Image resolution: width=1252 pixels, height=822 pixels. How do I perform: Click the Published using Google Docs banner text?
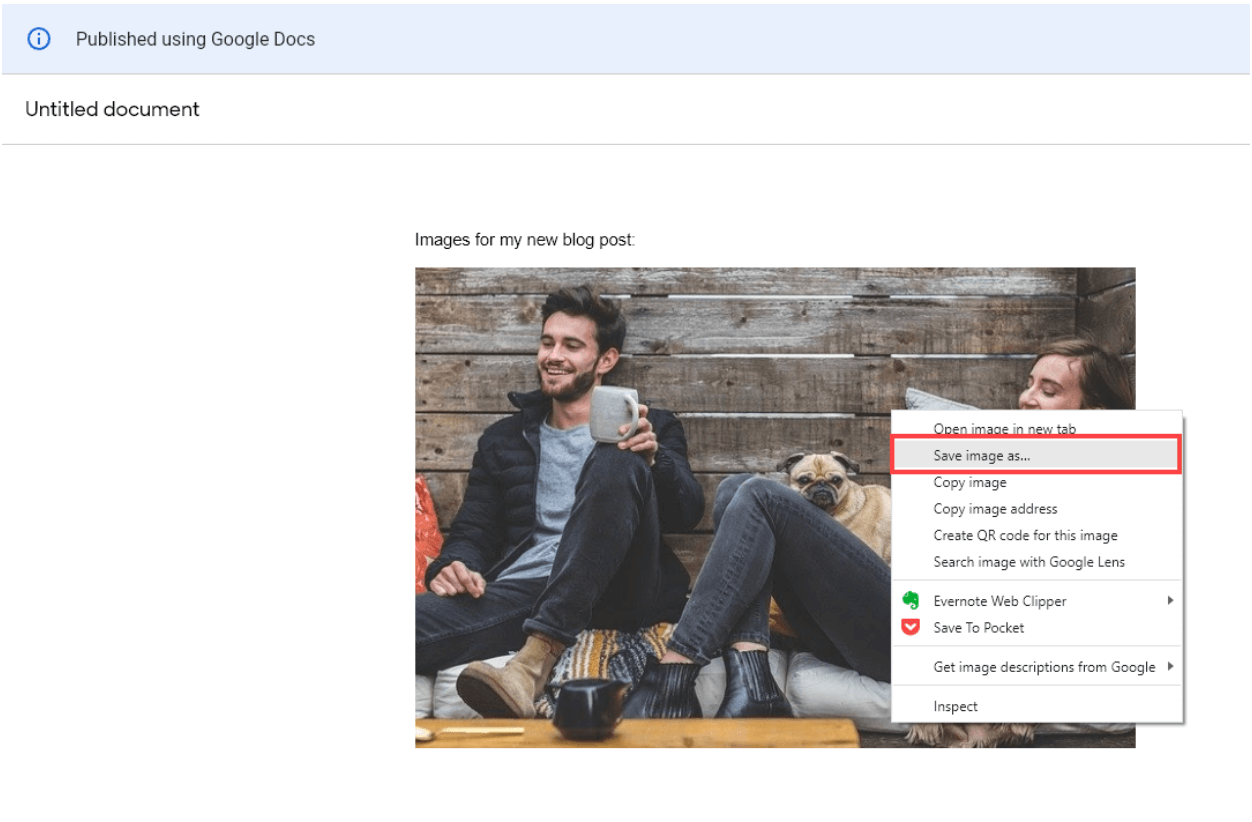(195, 39)
